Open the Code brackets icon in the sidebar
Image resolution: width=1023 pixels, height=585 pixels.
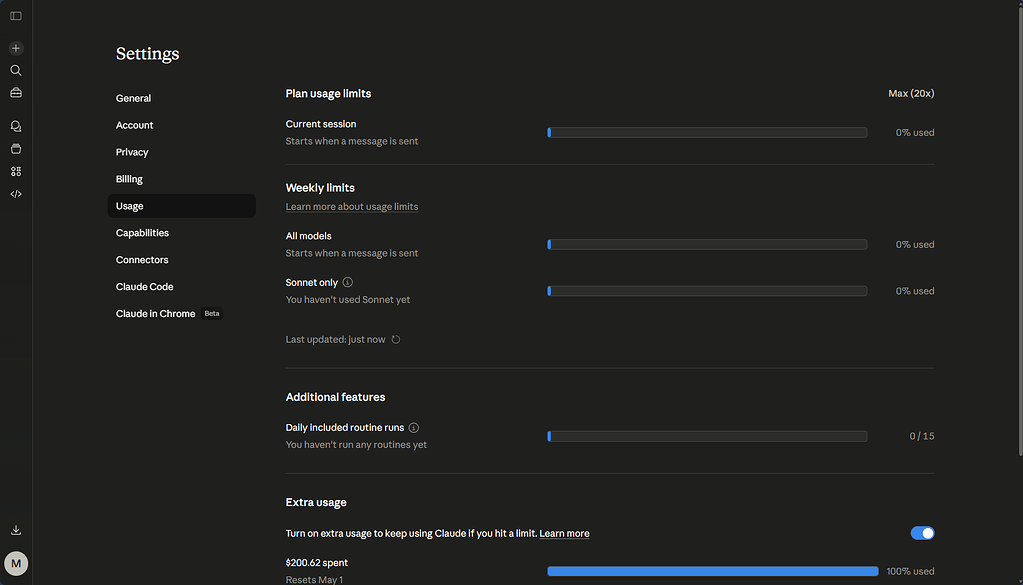coord(16,194)
